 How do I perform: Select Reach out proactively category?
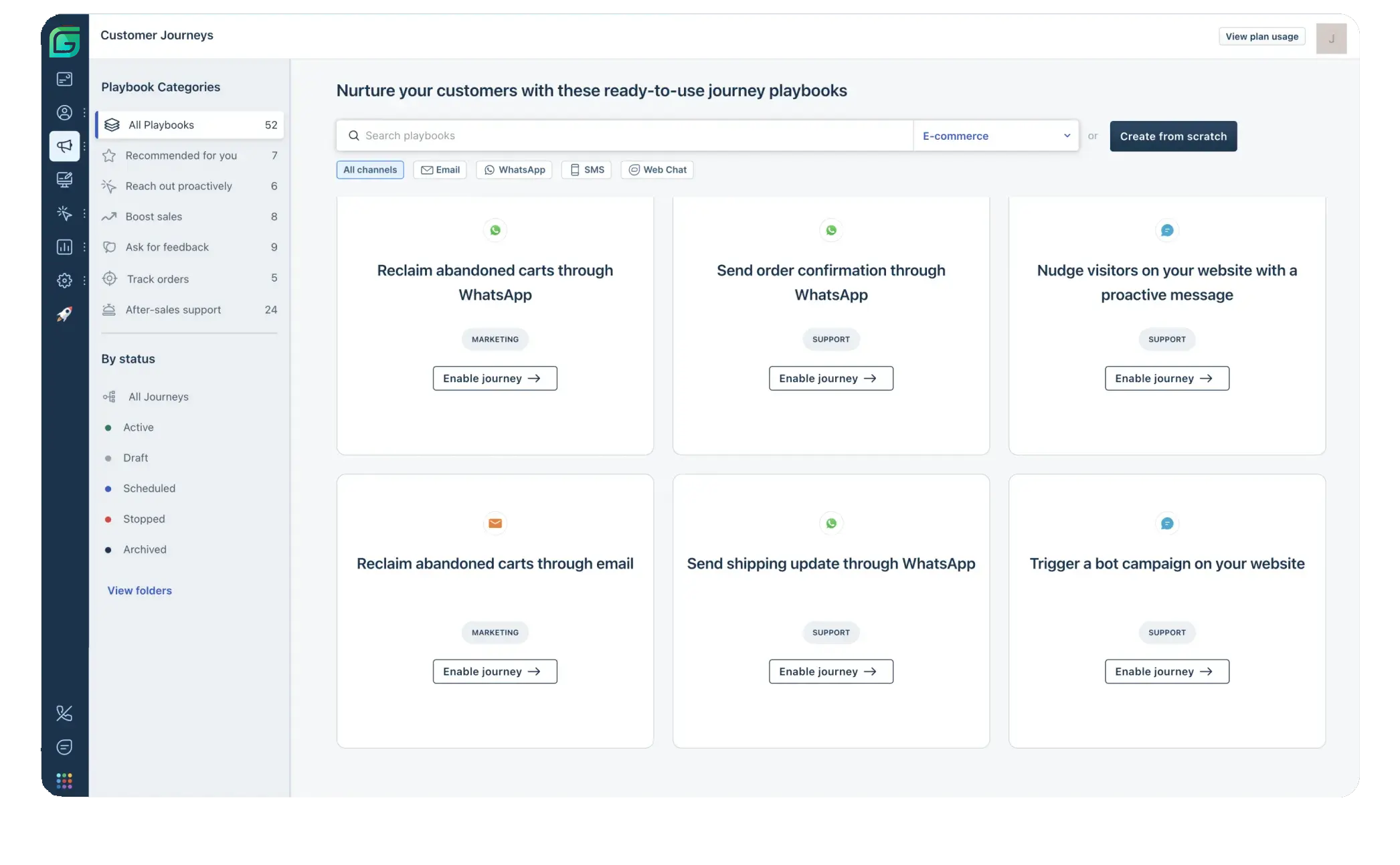point(190,186)
